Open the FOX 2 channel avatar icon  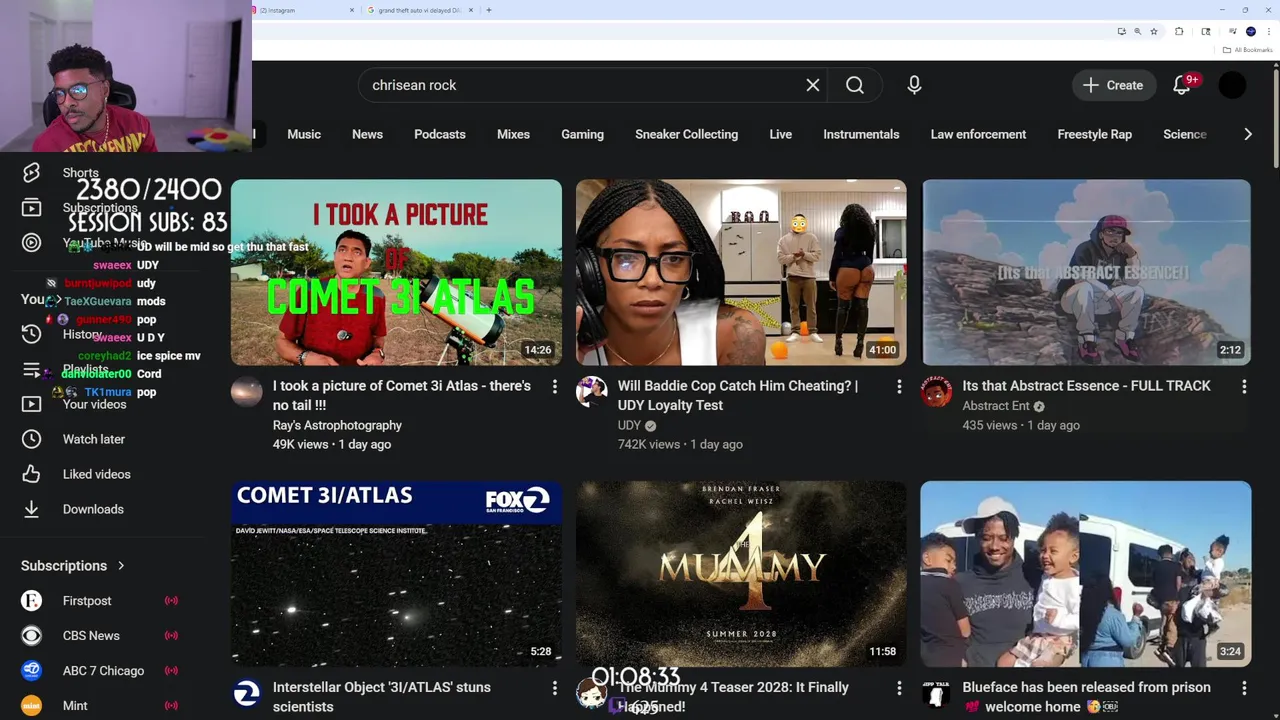[247, 694]
